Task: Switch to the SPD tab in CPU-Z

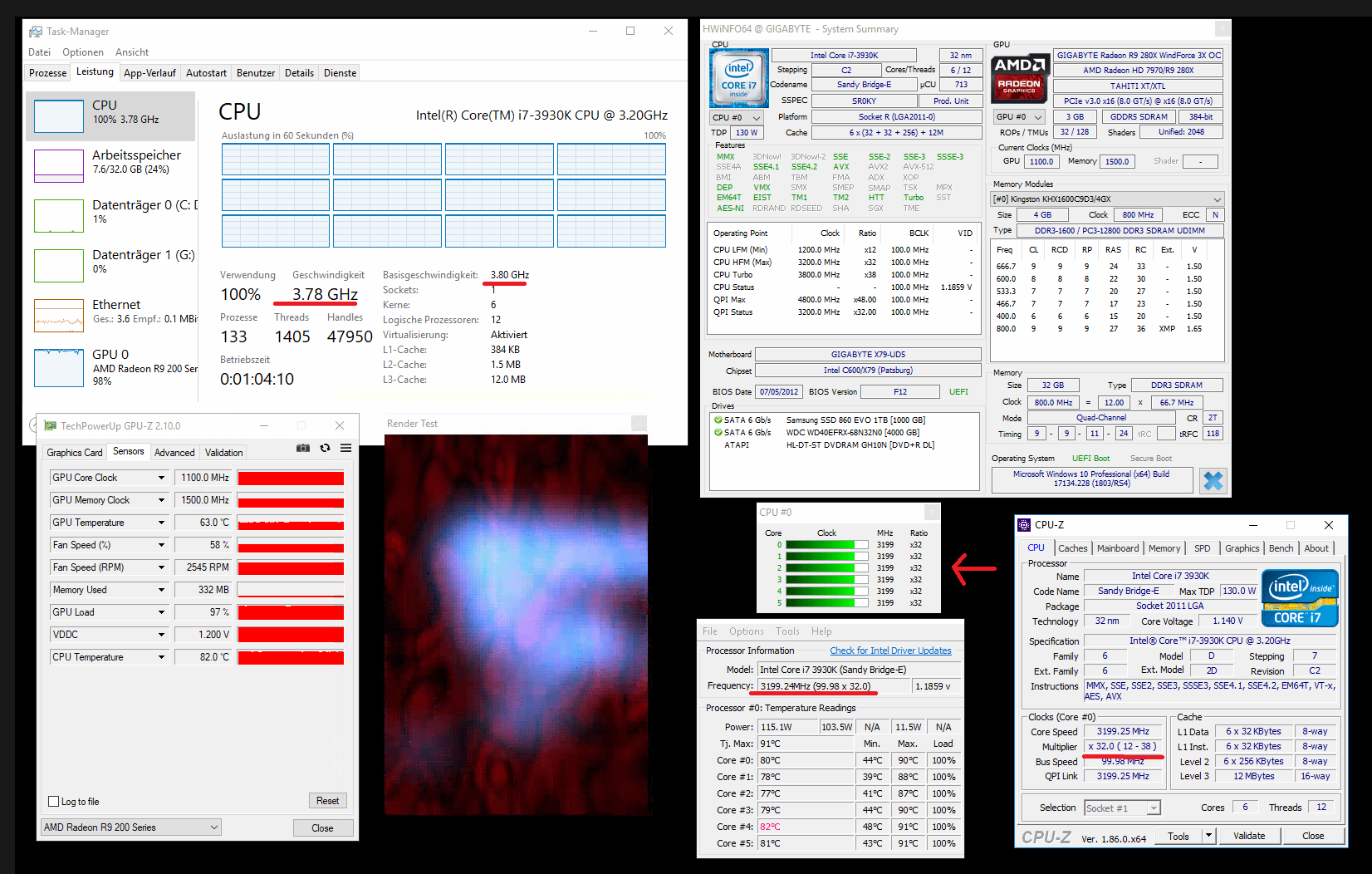Action: [x=1202, y=548]
